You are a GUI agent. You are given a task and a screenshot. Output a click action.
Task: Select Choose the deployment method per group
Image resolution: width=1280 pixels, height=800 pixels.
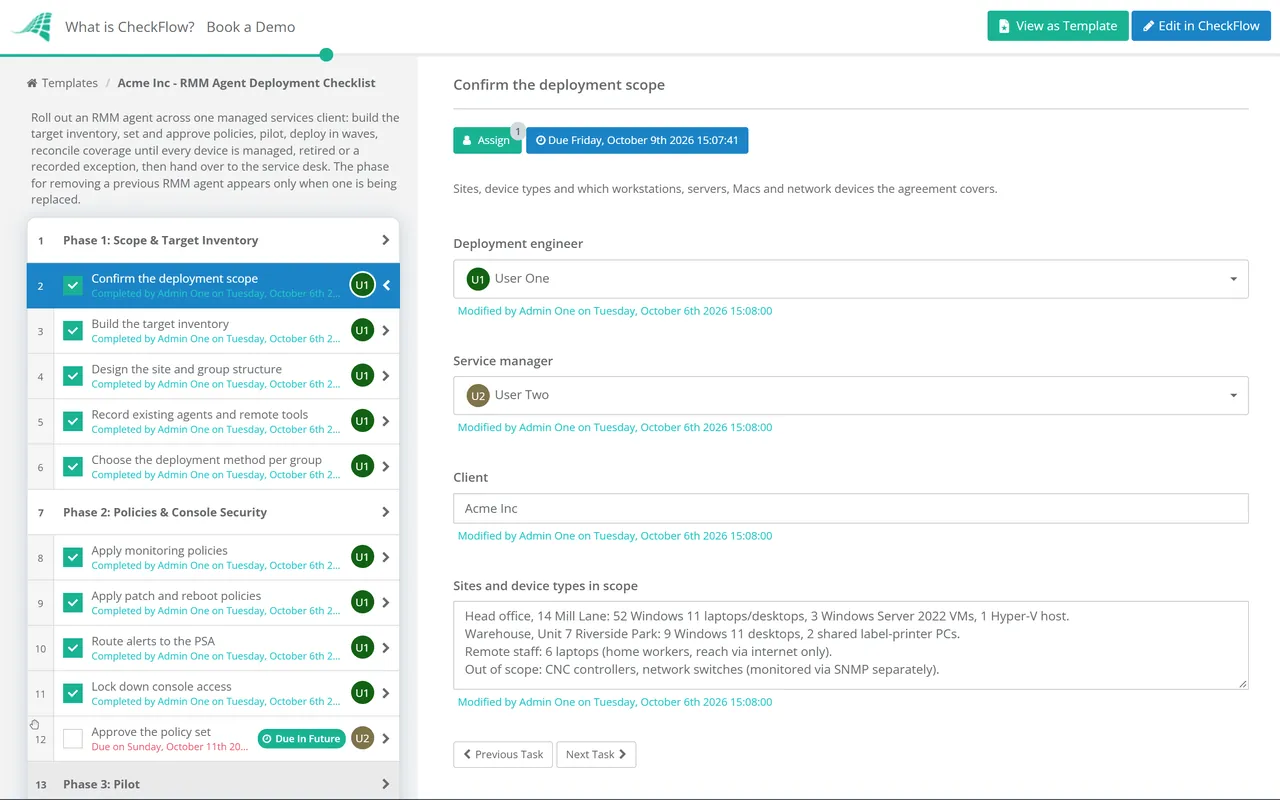click(213, 466)
